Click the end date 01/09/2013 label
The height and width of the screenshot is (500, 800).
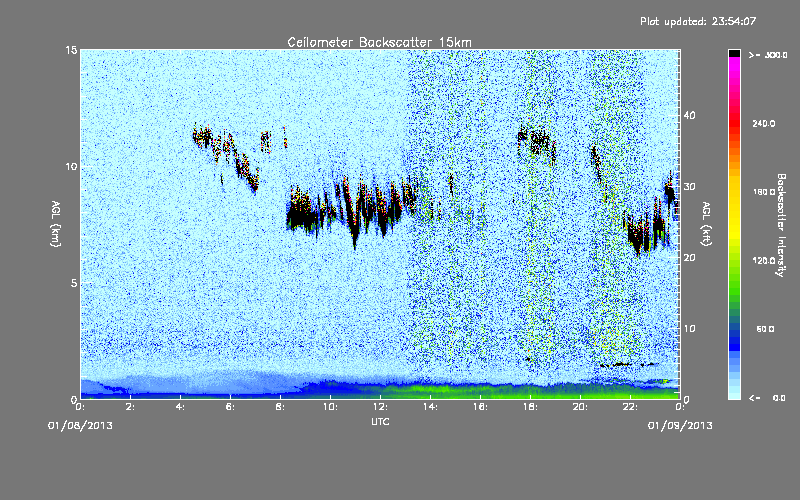point(680,426)
